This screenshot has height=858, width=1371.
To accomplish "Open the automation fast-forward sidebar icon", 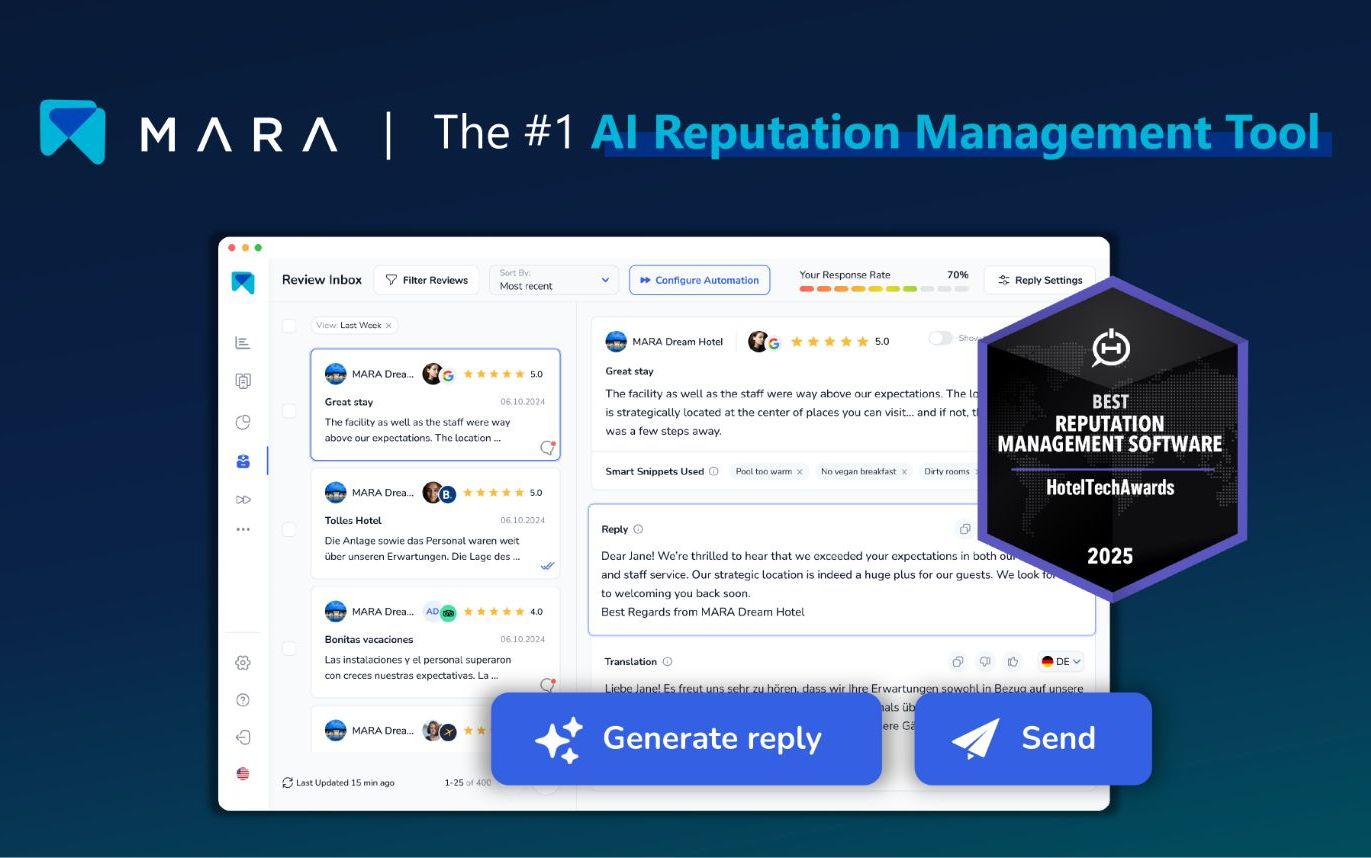I will [x=243, y=500].
